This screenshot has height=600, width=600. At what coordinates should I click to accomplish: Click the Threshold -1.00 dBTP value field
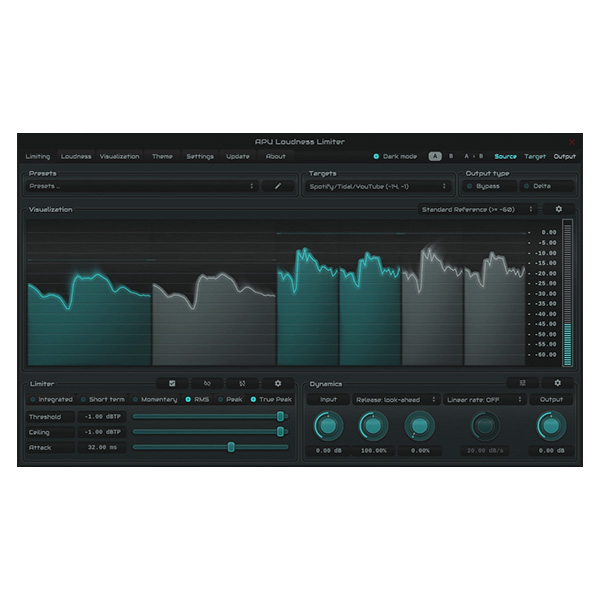tap(102, 417)
